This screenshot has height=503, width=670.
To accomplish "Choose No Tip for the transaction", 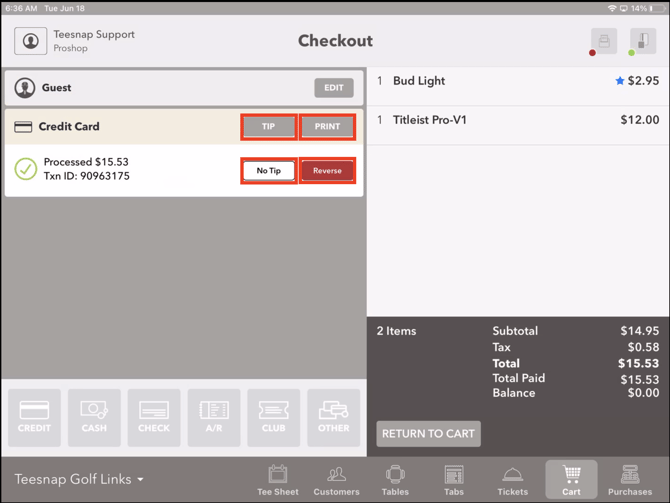I will (x=269, y=171).
